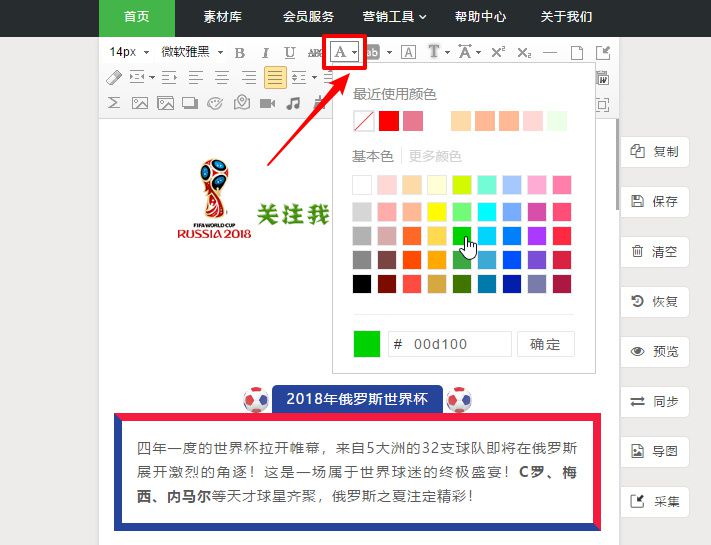Pick the red swatch in recent colors
The height and width of the screenshot is (545, 711).
pyautogui.click(x=389, y=121)
